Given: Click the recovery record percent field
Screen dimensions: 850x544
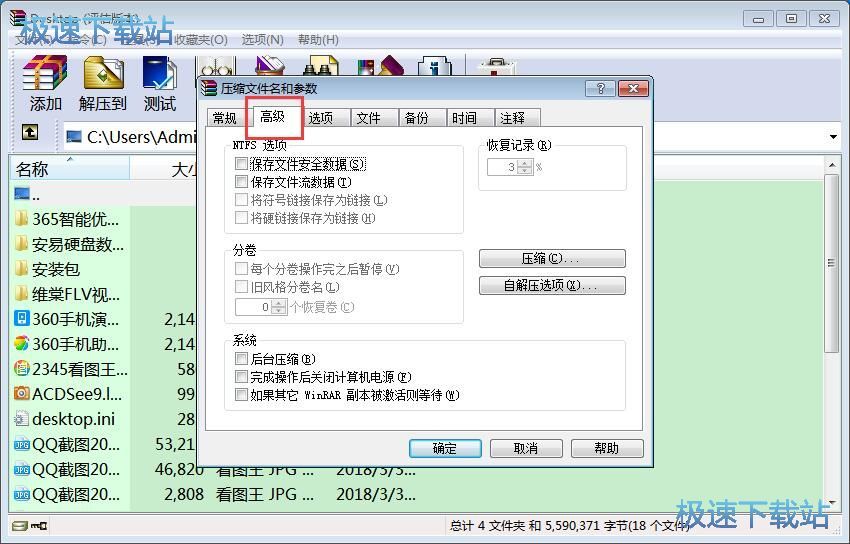Looking at the screenshot, I should (x=502, y=167).
